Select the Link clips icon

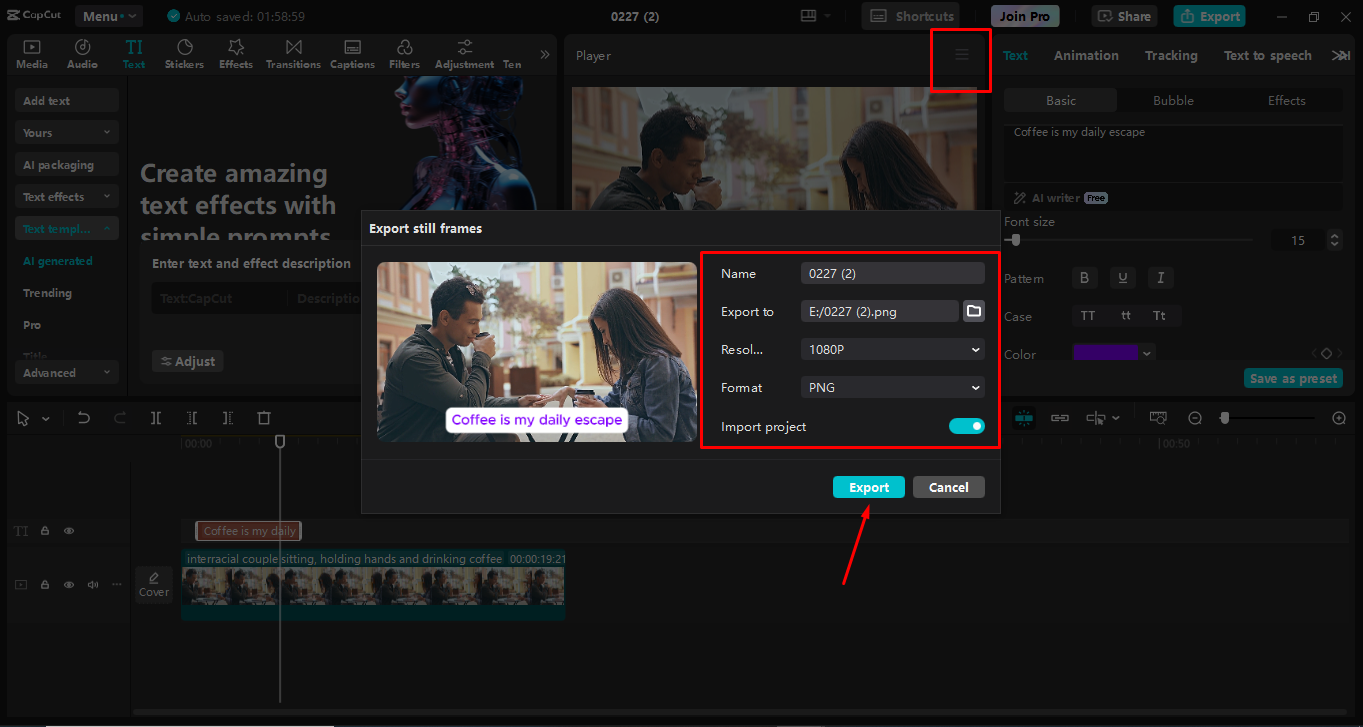coord(1059,418)
